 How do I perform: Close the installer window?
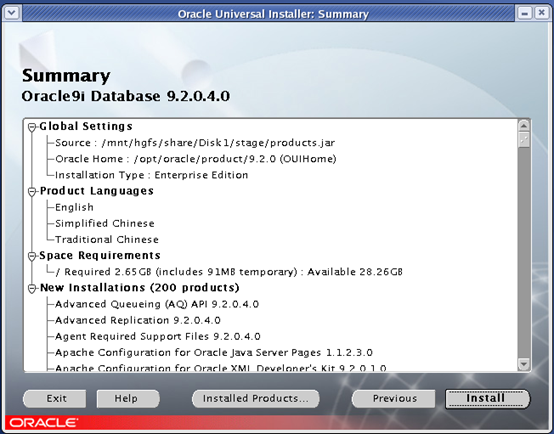pyautogui.click(x=542, y=13)
